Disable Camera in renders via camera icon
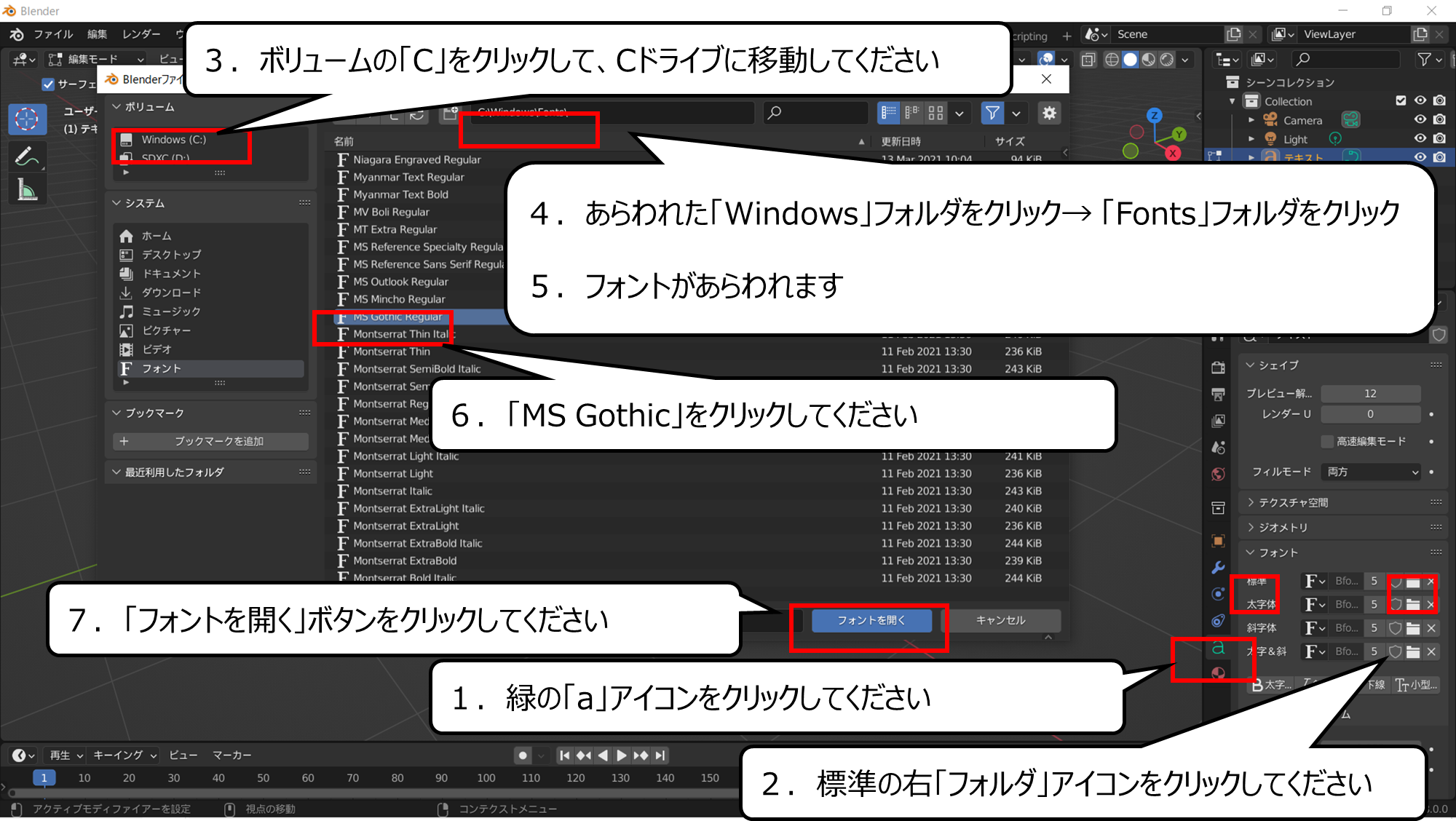Image resolution: width=1456 pixels, height=821 pixels. point(1439,119)
